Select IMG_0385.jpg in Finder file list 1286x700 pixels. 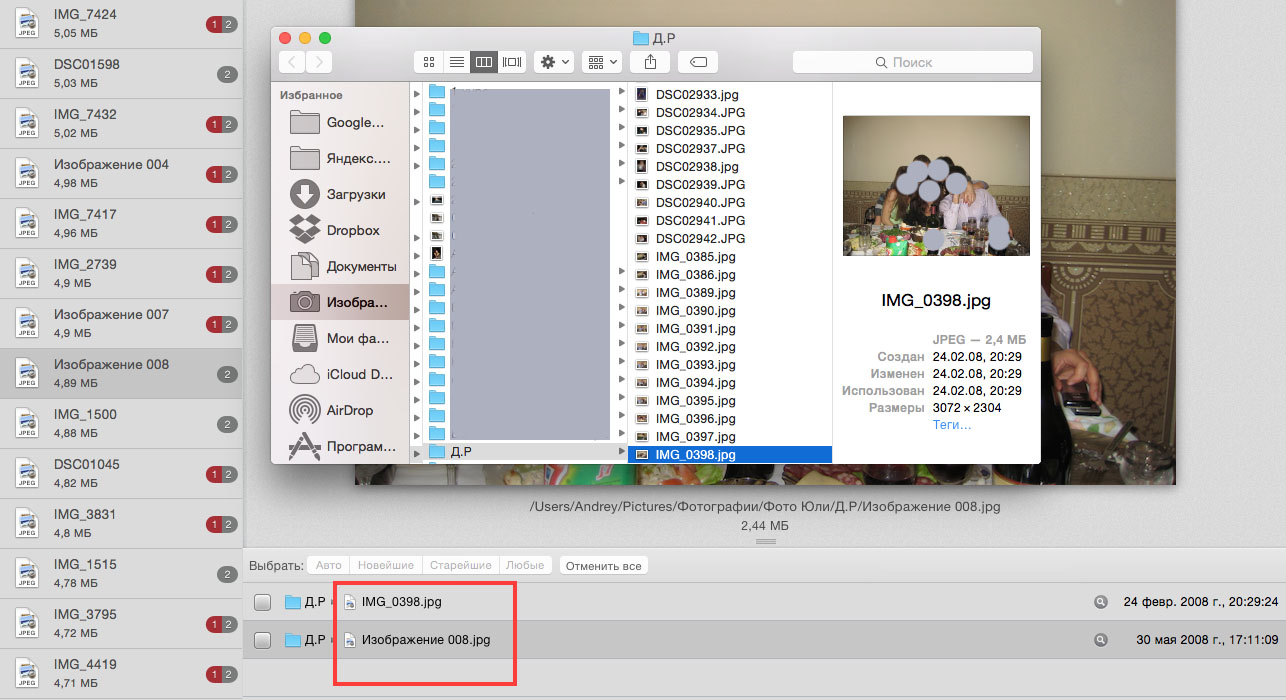(730, 256)
